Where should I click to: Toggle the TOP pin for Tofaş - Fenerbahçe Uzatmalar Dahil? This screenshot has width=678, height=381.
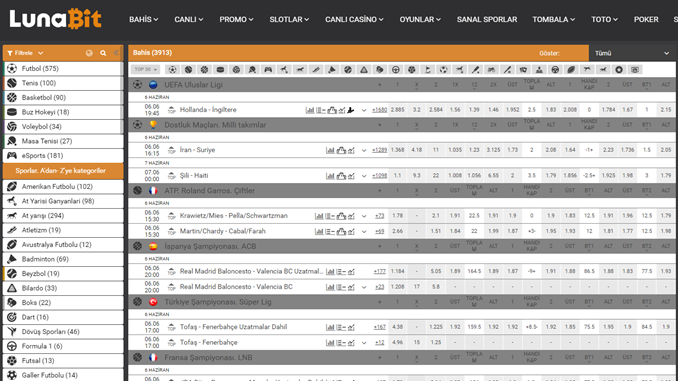click(x=172, y=327)
